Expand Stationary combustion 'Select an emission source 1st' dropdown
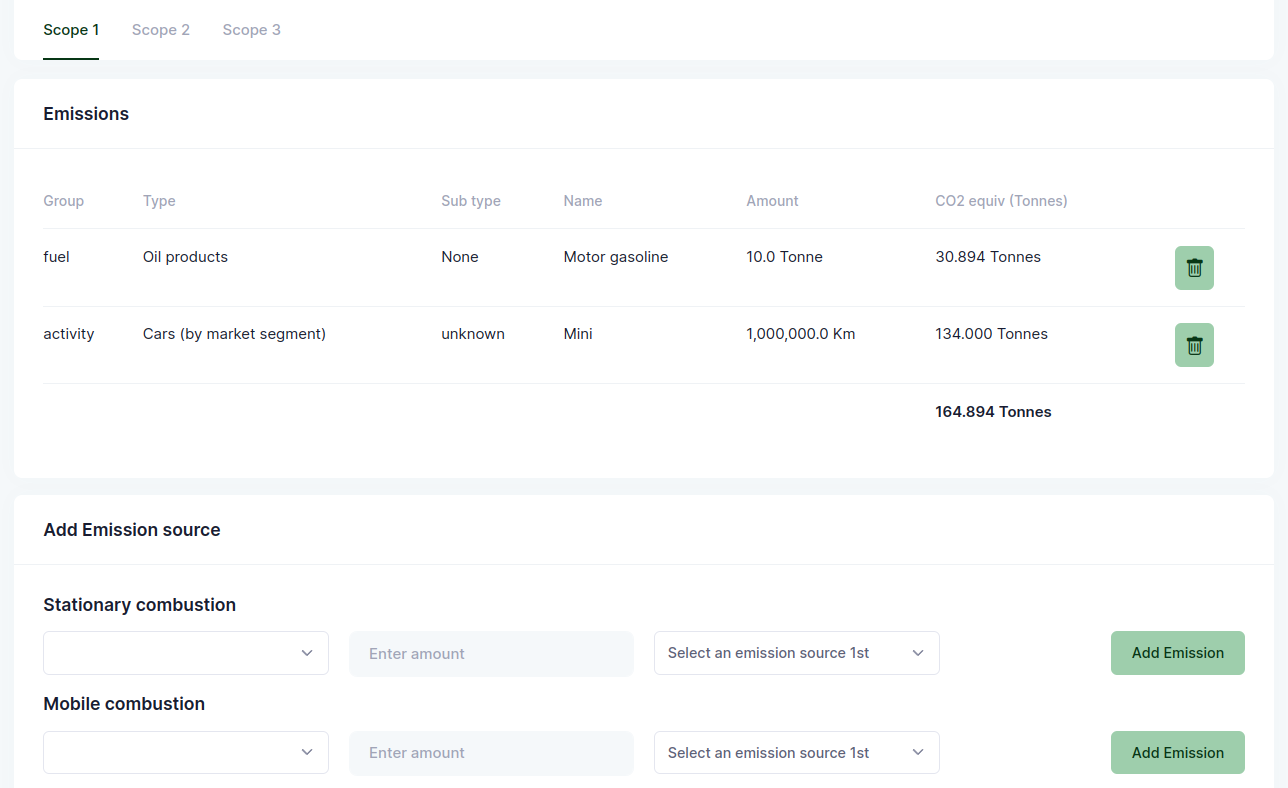 point(796,653)
